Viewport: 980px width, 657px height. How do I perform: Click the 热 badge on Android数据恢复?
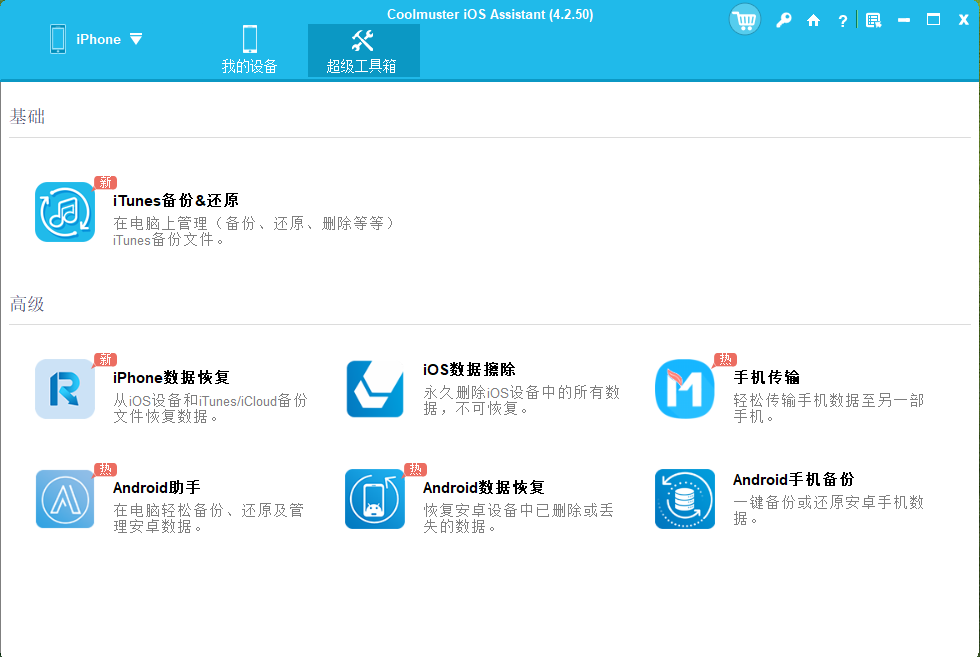(x=416, y=469)
